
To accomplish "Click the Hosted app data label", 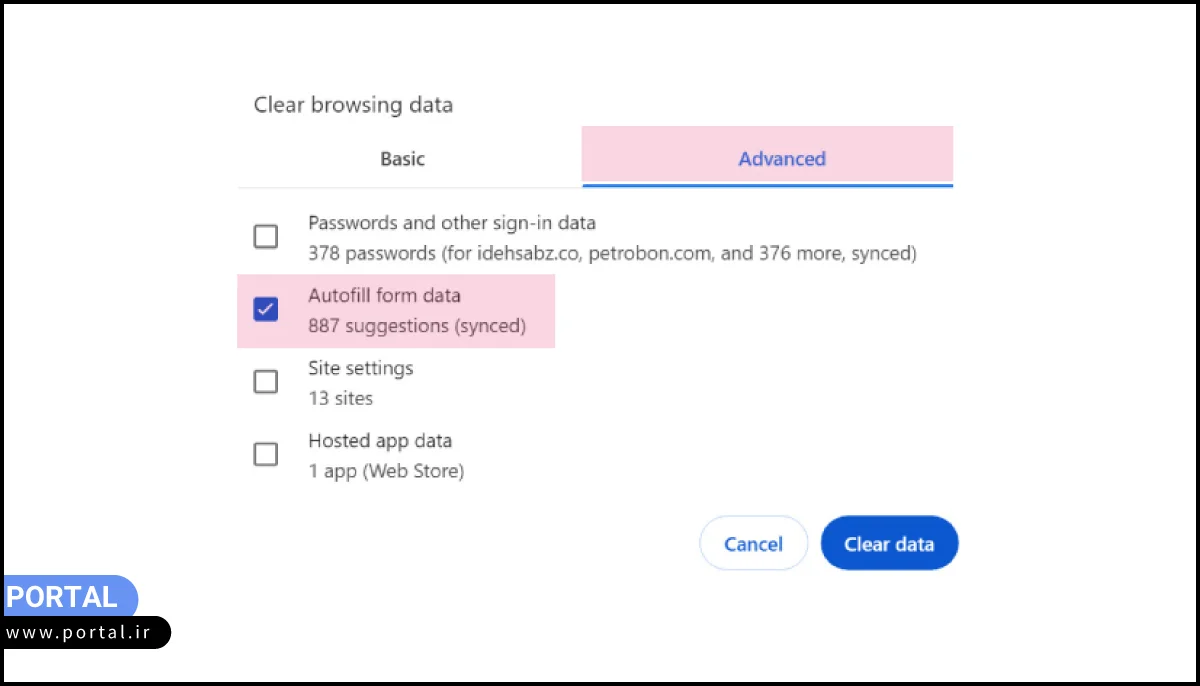I will click(x=380, y=441).
